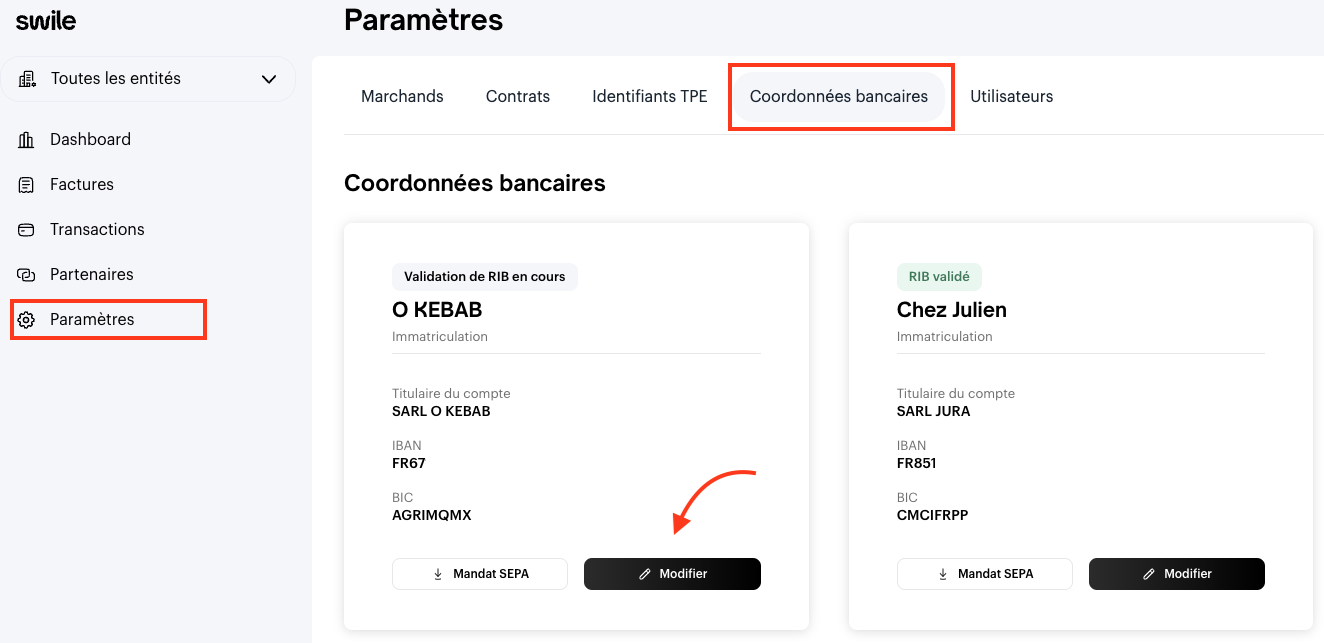The height and width of the screenshot is (643, 1324).
Task: Click the Dashboard chart icon in sidebar
Action: click(x=27, y=140)
